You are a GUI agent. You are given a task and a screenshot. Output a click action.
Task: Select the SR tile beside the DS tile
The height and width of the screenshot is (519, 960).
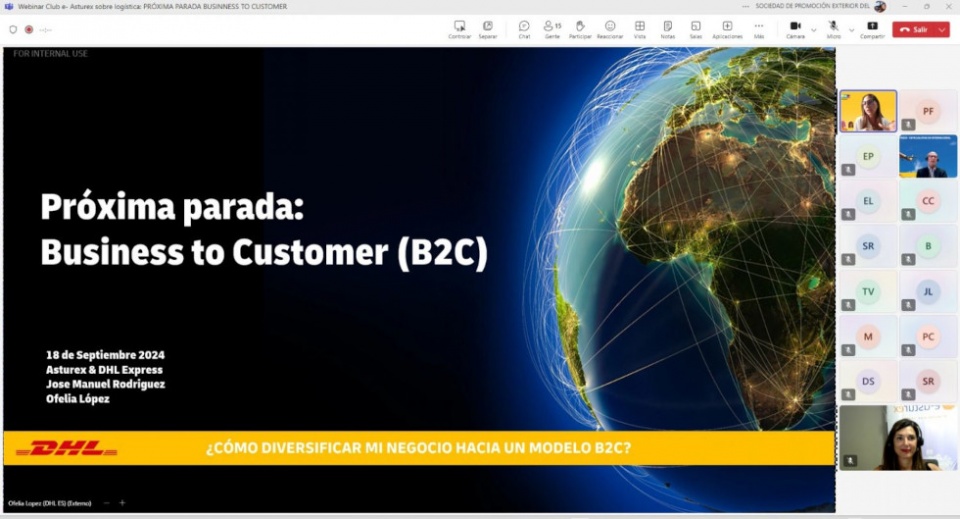point(928,381)
